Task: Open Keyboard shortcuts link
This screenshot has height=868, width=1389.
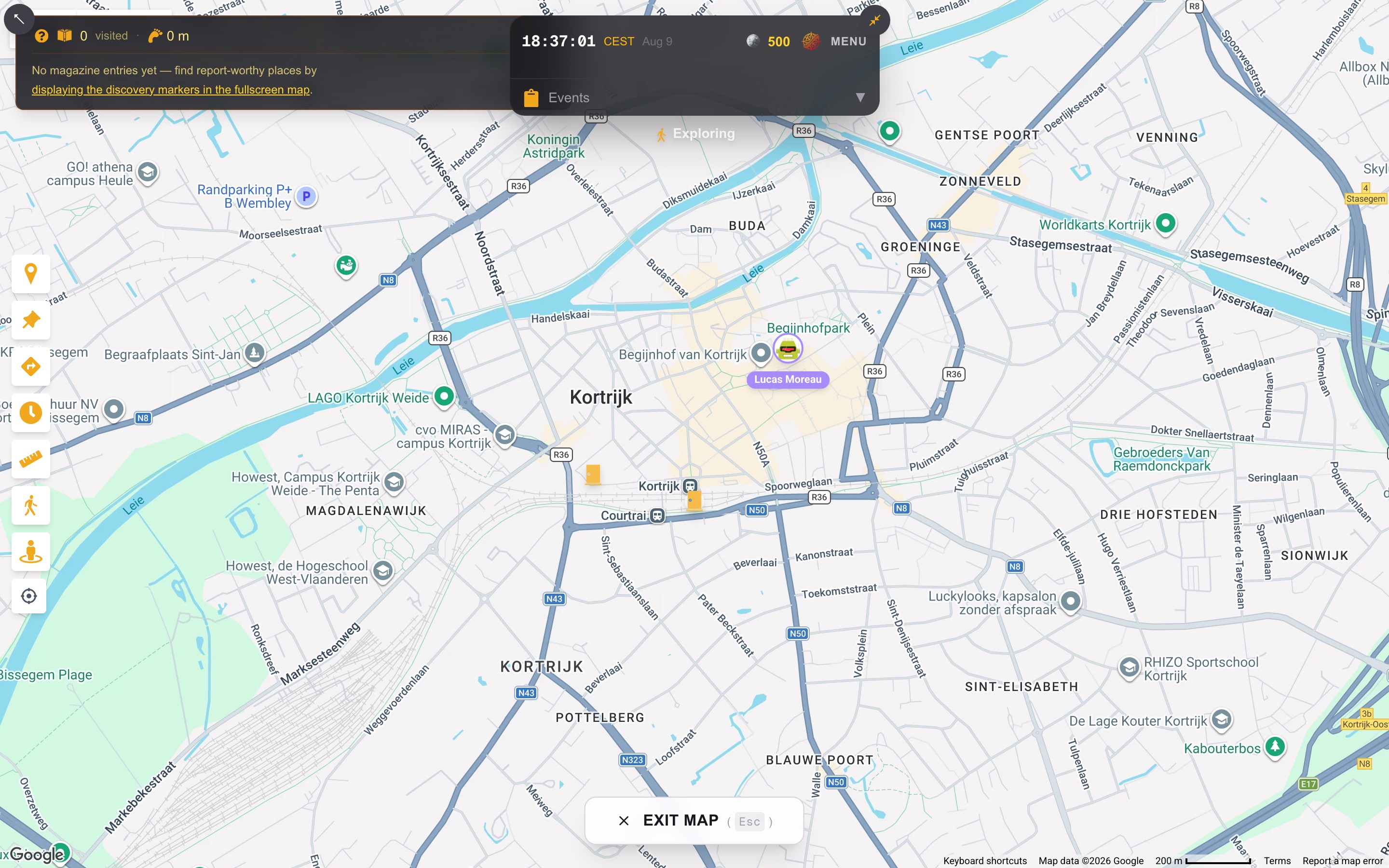Action: pyautogui.click(x=985, y=861)
